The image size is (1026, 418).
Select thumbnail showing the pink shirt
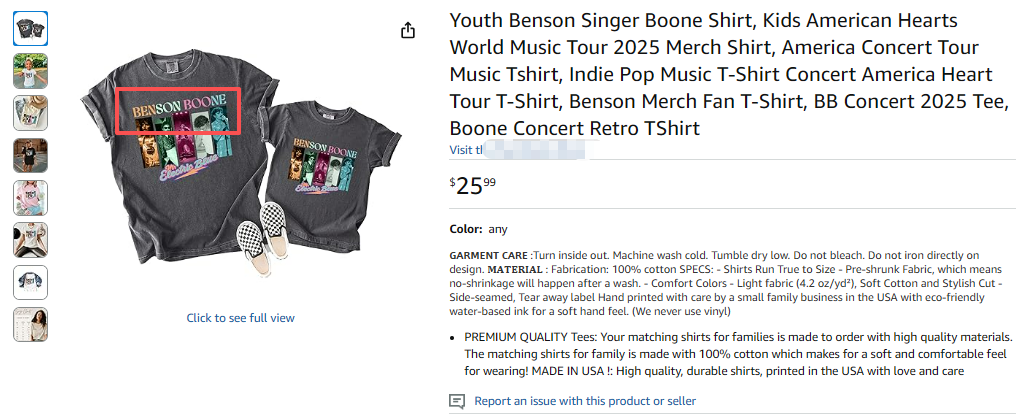pyautogui.click(x=30, y=197)
